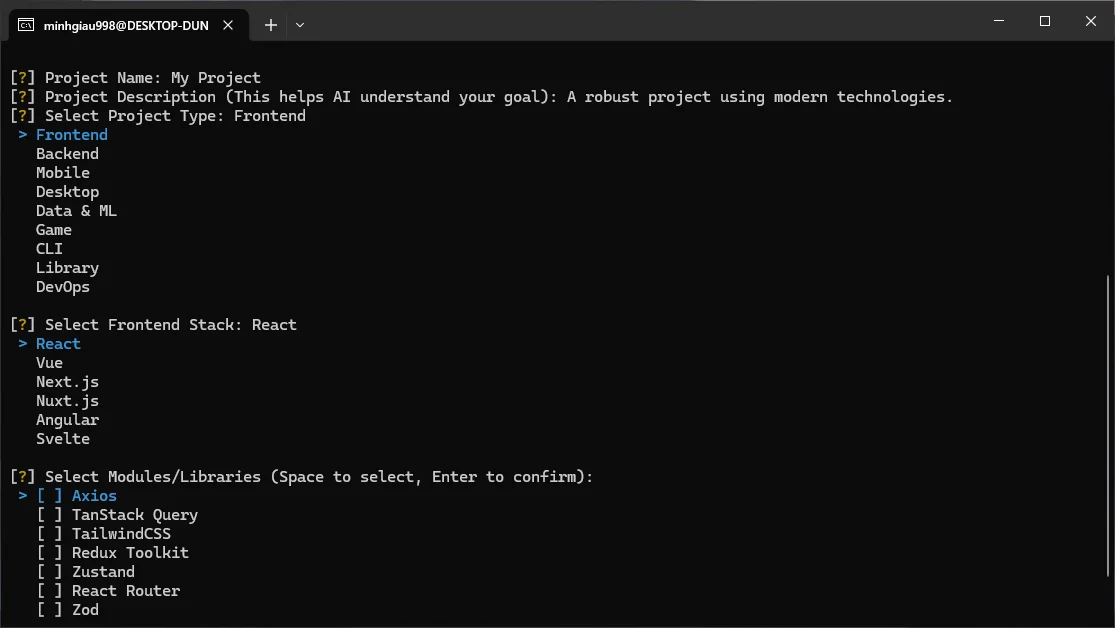Viewport: 1115px width, 628px height.
Task: Choose the Mobile project type
Action: 62,172
